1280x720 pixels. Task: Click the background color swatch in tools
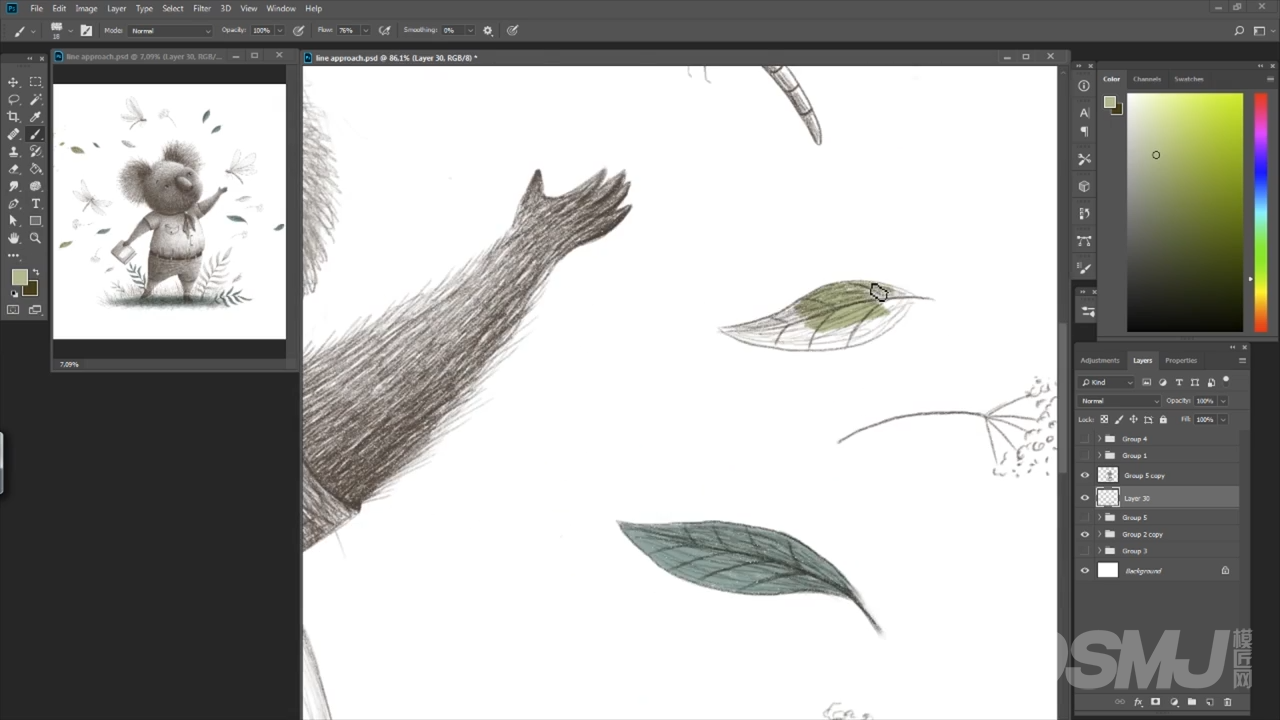click(x=32, y=290)
